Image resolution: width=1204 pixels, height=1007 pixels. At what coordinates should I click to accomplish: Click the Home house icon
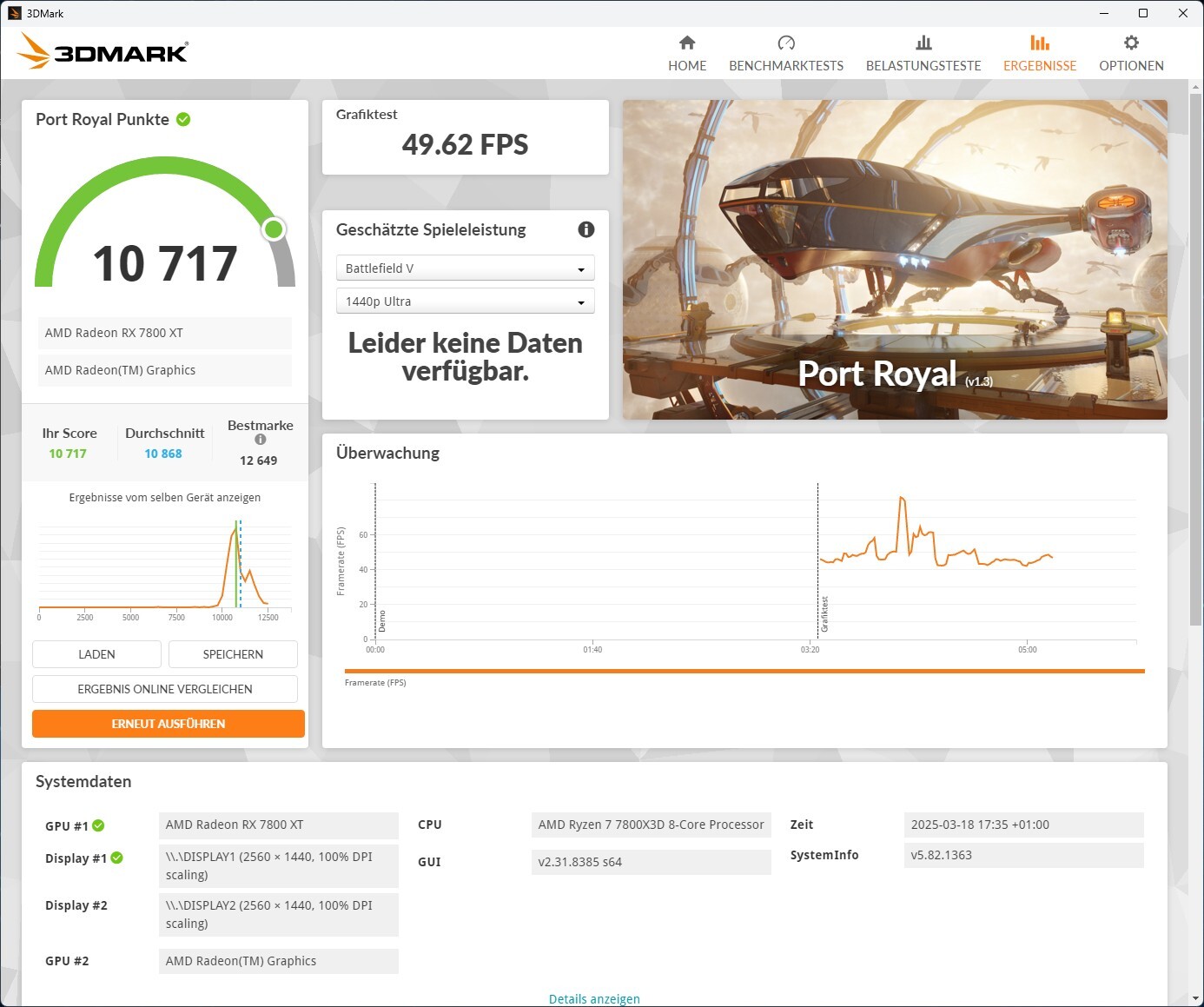[x=687, y=43]
